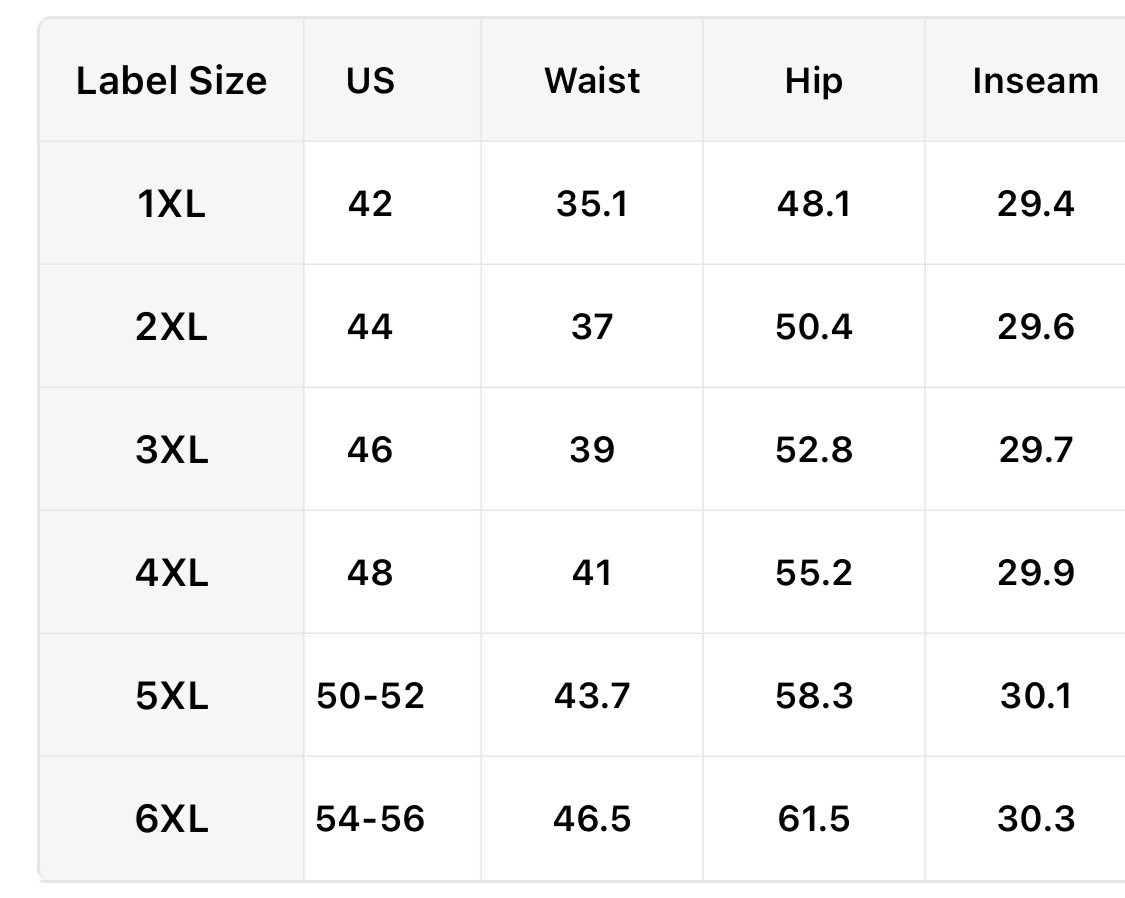Click the 1XL label size cell
The height and width of the screenshot is (898, 1125).
[171, 204]
